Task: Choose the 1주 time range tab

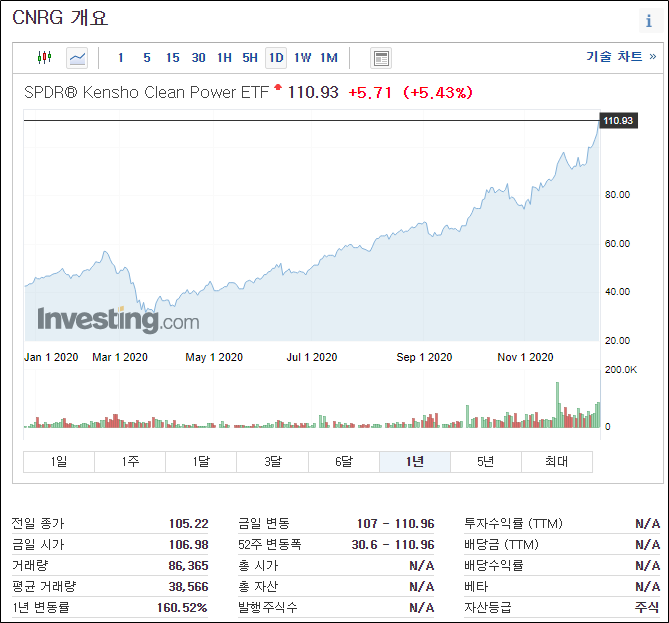Action: (x=130, y=462)
